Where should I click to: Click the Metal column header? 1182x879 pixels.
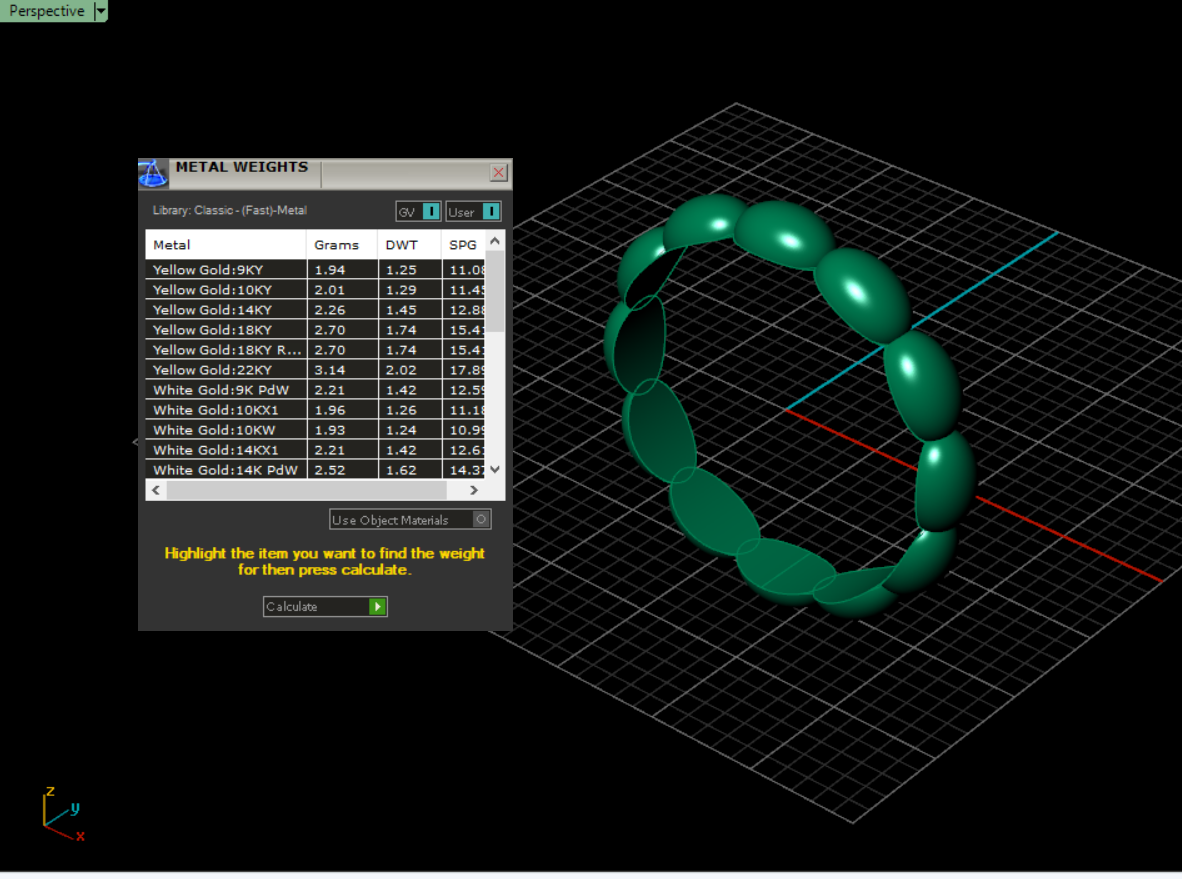[225, 245]
